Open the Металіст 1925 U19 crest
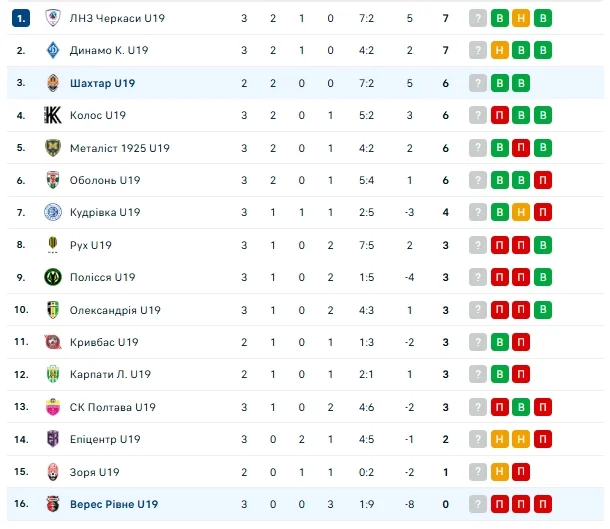The height and width of the screenshot is (529, 610). point(53,148)
